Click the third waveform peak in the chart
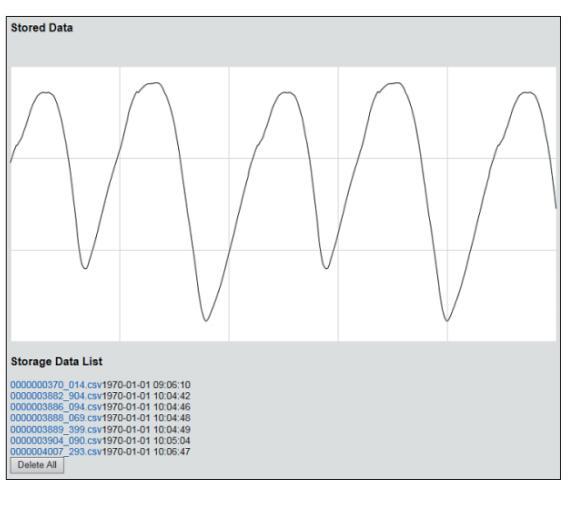The height and width of the screenshot is (516, 569). [287, 93]
